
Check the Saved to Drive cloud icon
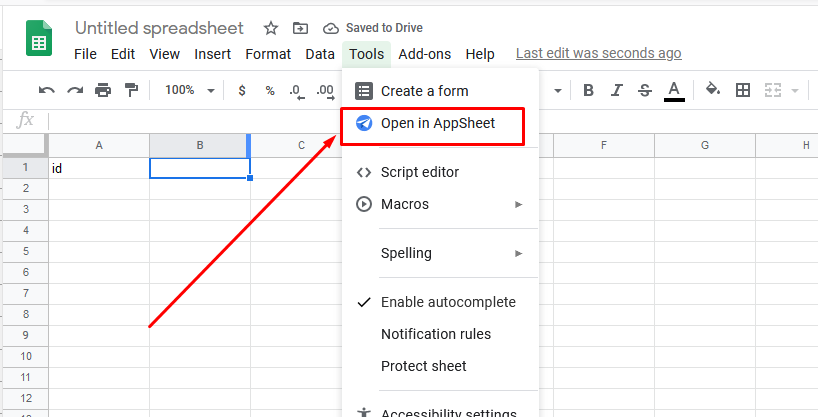coord(331,28)
